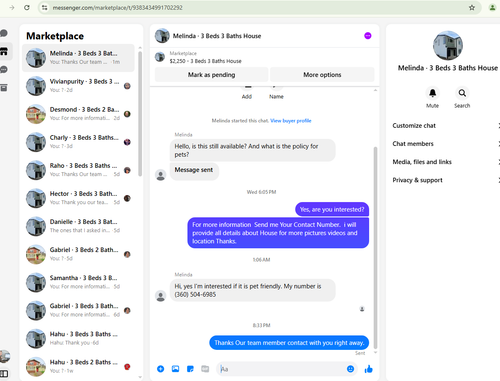Bookmark this page with the star icon
Viewport: 500px width, 381px height.
[x=472, y=7]
